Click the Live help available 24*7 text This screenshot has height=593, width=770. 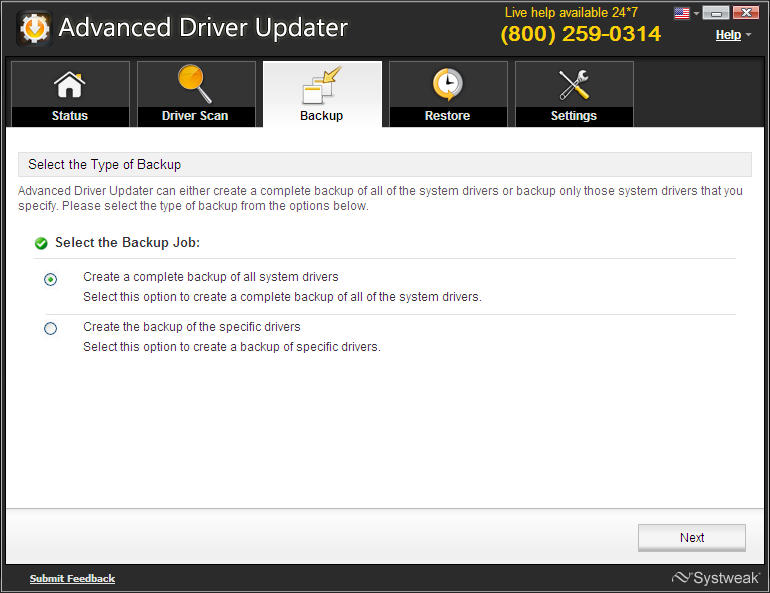(571, 12)
